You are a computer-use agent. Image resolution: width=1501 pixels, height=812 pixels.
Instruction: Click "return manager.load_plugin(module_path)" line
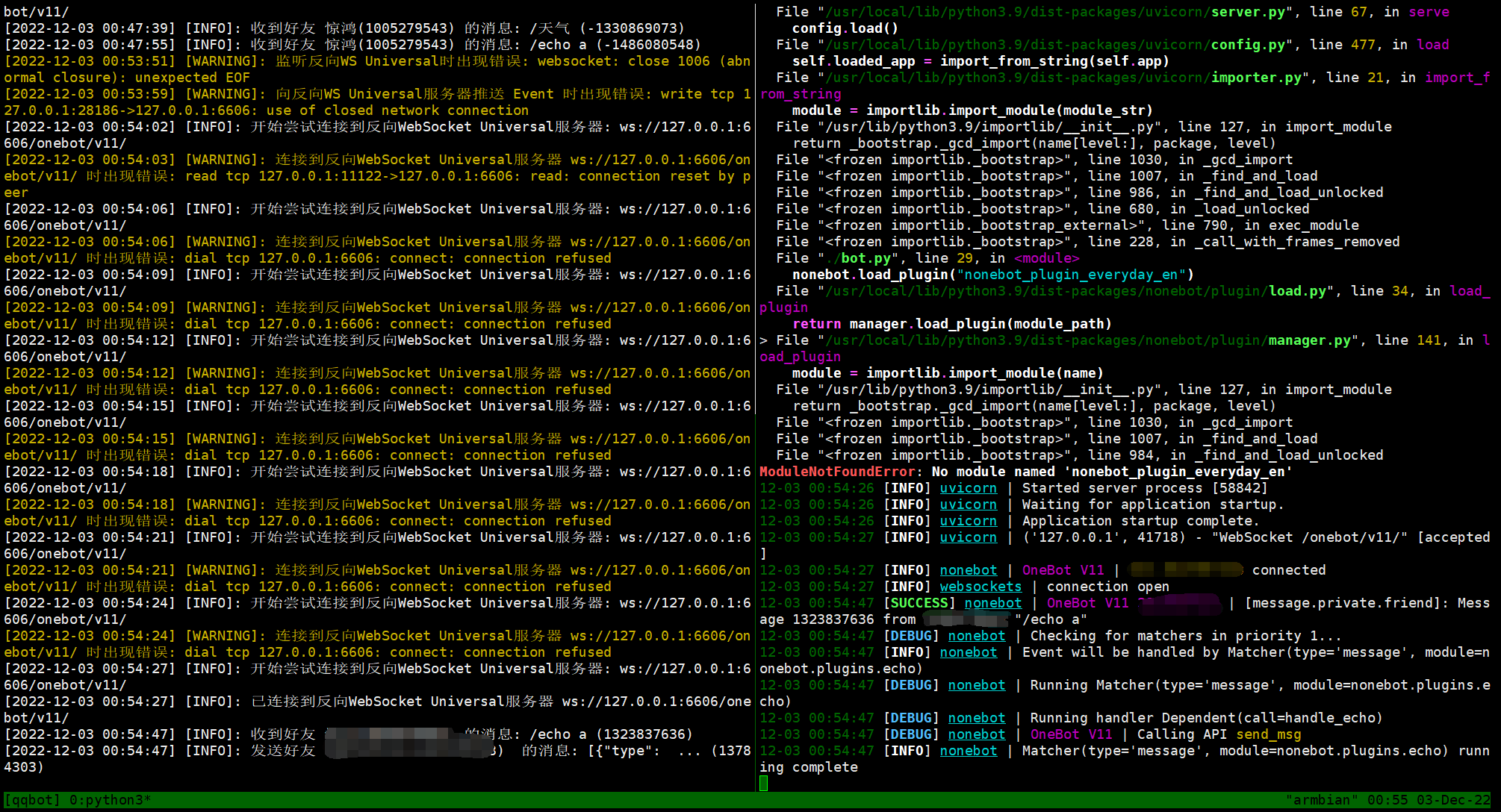952,324
